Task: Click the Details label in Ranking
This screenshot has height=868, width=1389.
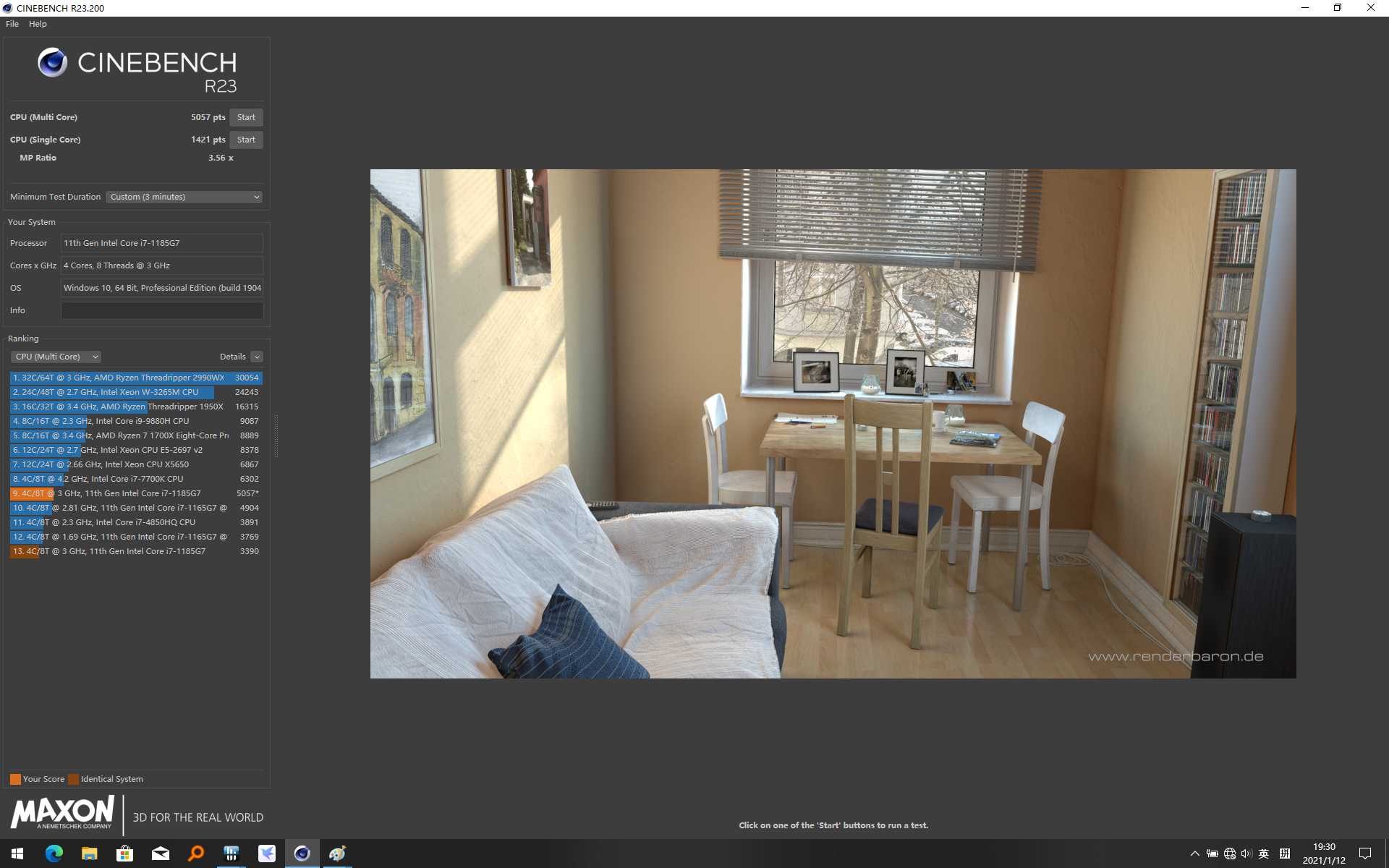Action: coord(232,357)
